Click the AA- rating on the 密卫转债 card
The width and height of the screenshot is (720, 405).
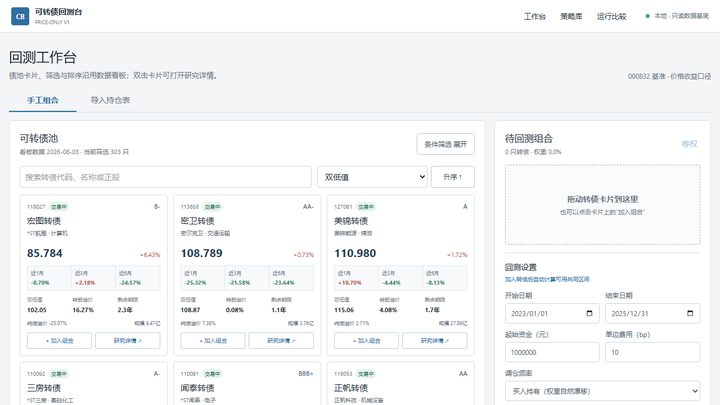(x=308, y=207)
